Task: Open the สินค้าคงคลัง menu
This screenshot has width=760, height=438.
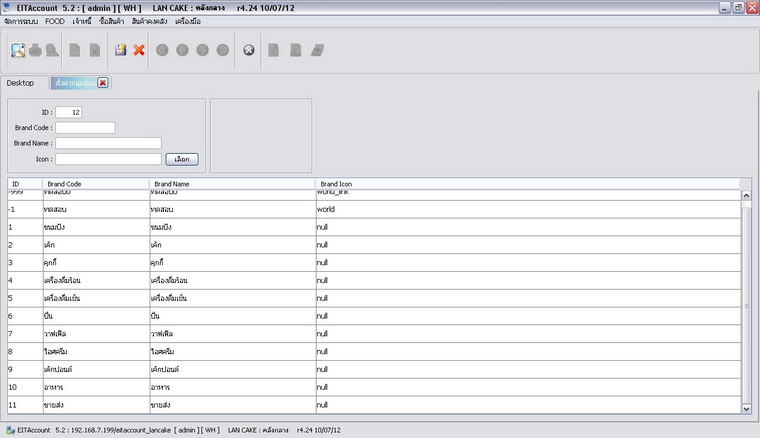Action: (x=149, y=21)
